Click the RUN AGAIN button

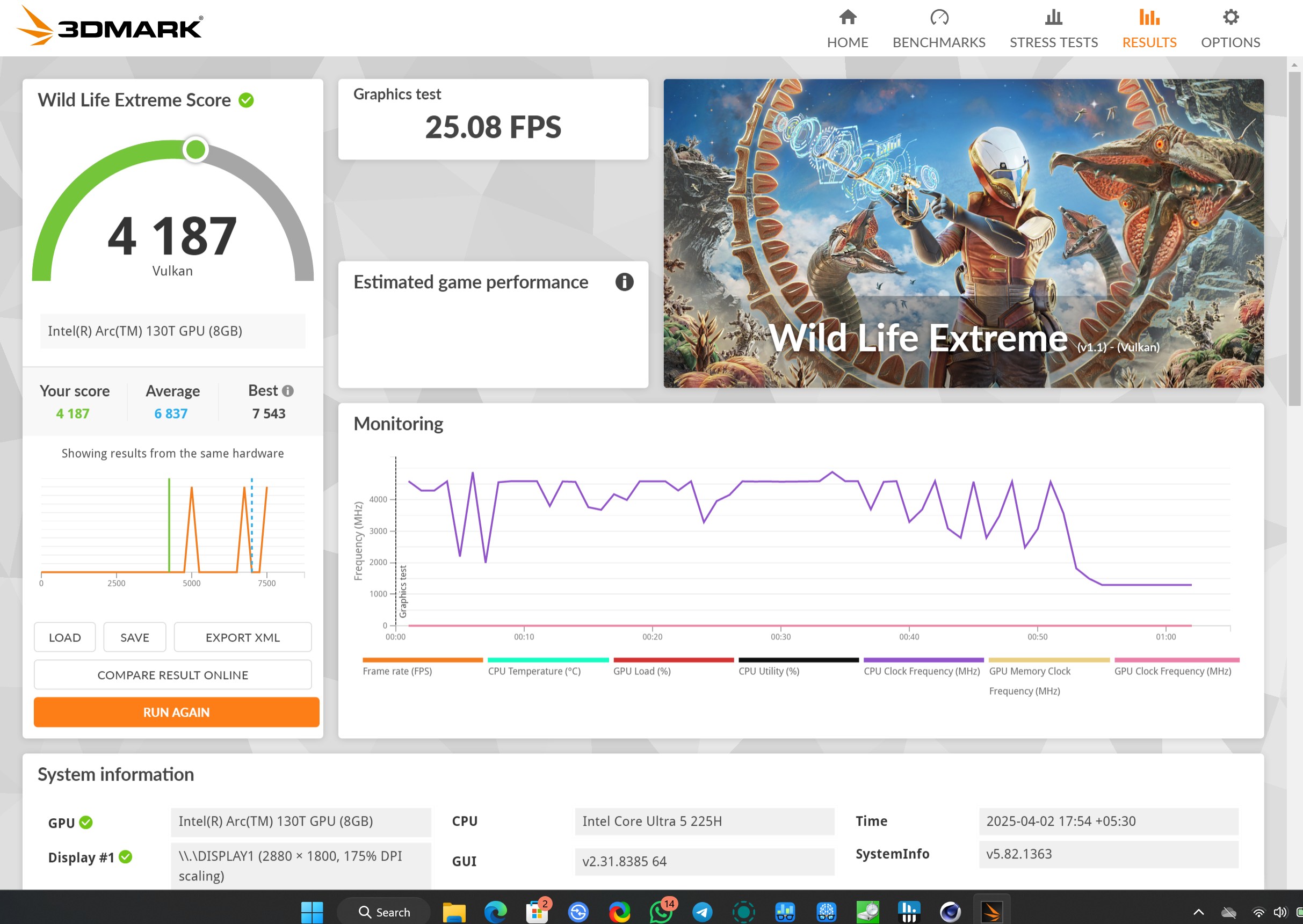(177, 712)
